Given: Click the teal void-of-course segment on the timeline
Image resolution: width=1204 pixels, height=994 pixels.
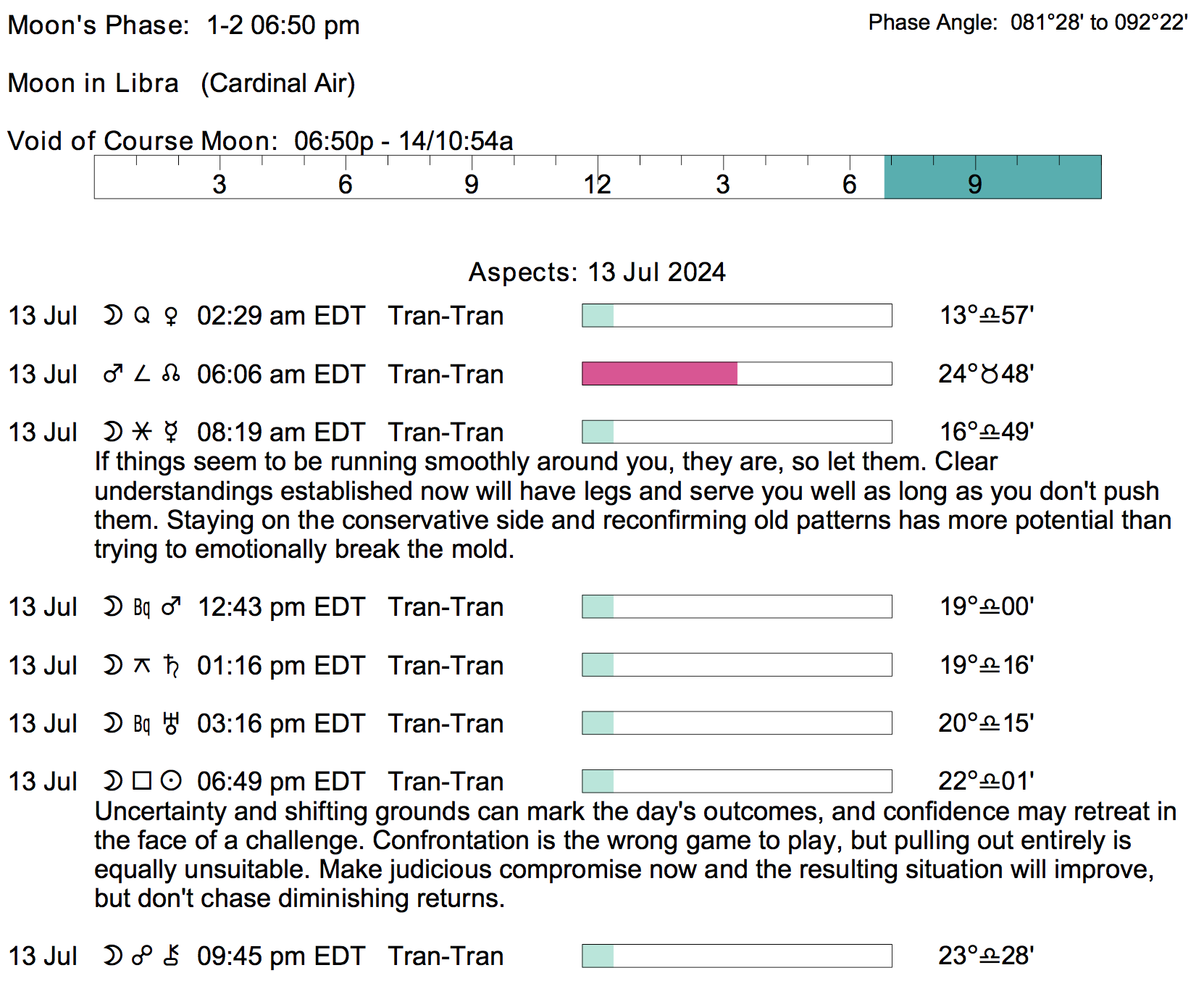Looking at the screenshot, I should [992, 177].
